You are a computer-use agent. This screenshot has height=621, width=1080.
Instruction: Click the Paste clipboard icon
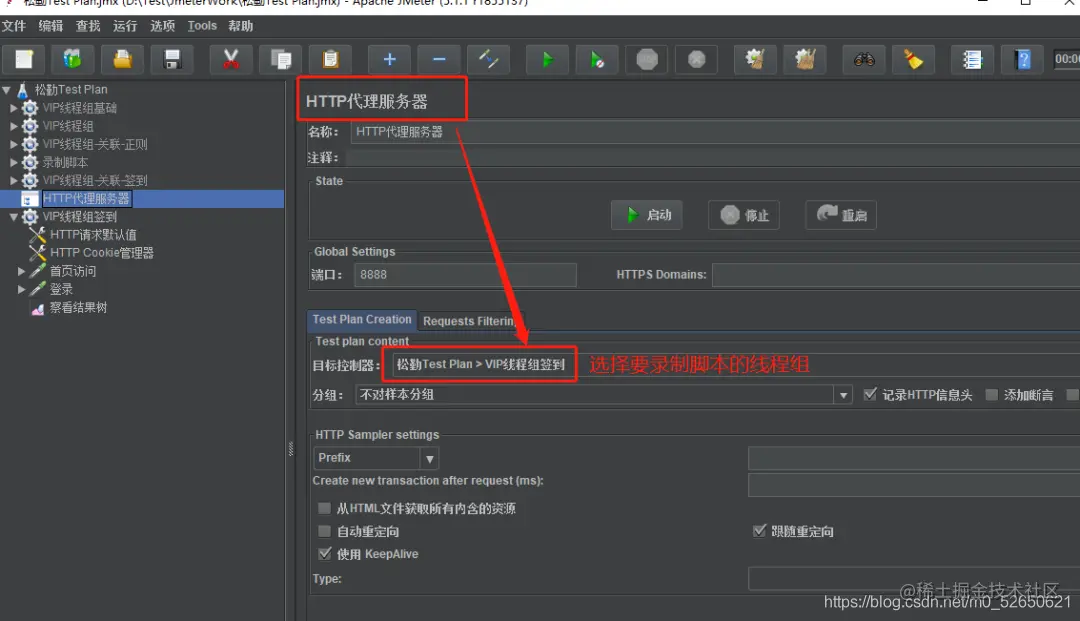coord(331,60)
